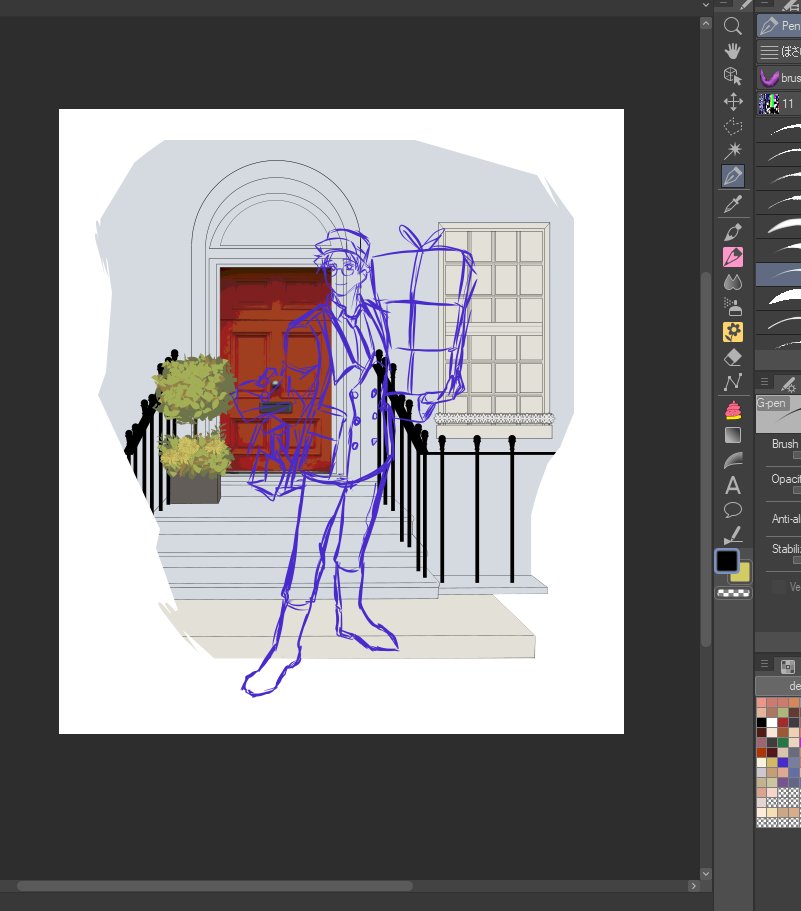
Task: Click the 'Opaci' opacity label
Action: [x=786, y=479]
